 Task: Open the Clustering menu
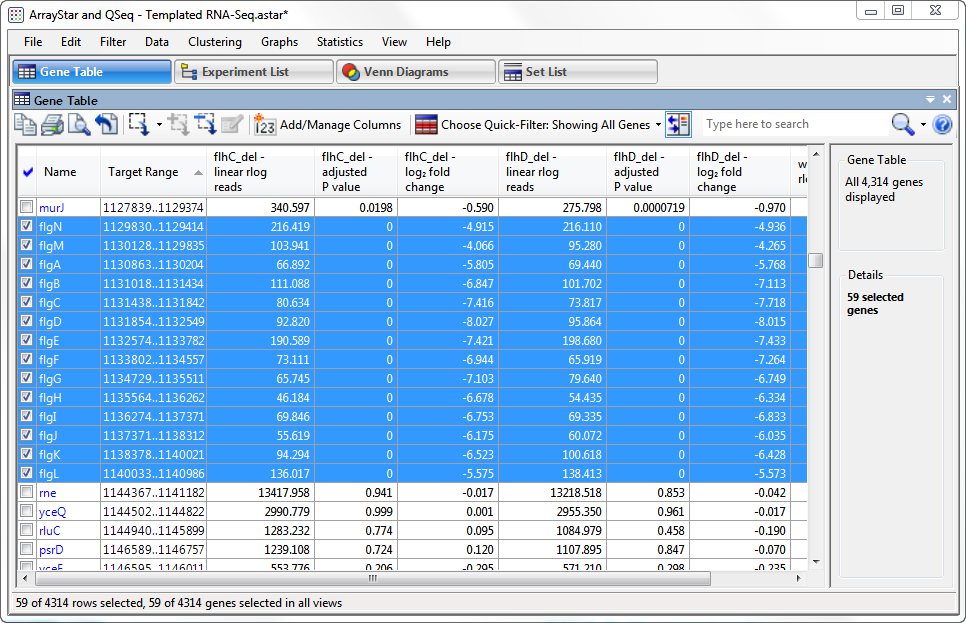click(x=215, y=42)
